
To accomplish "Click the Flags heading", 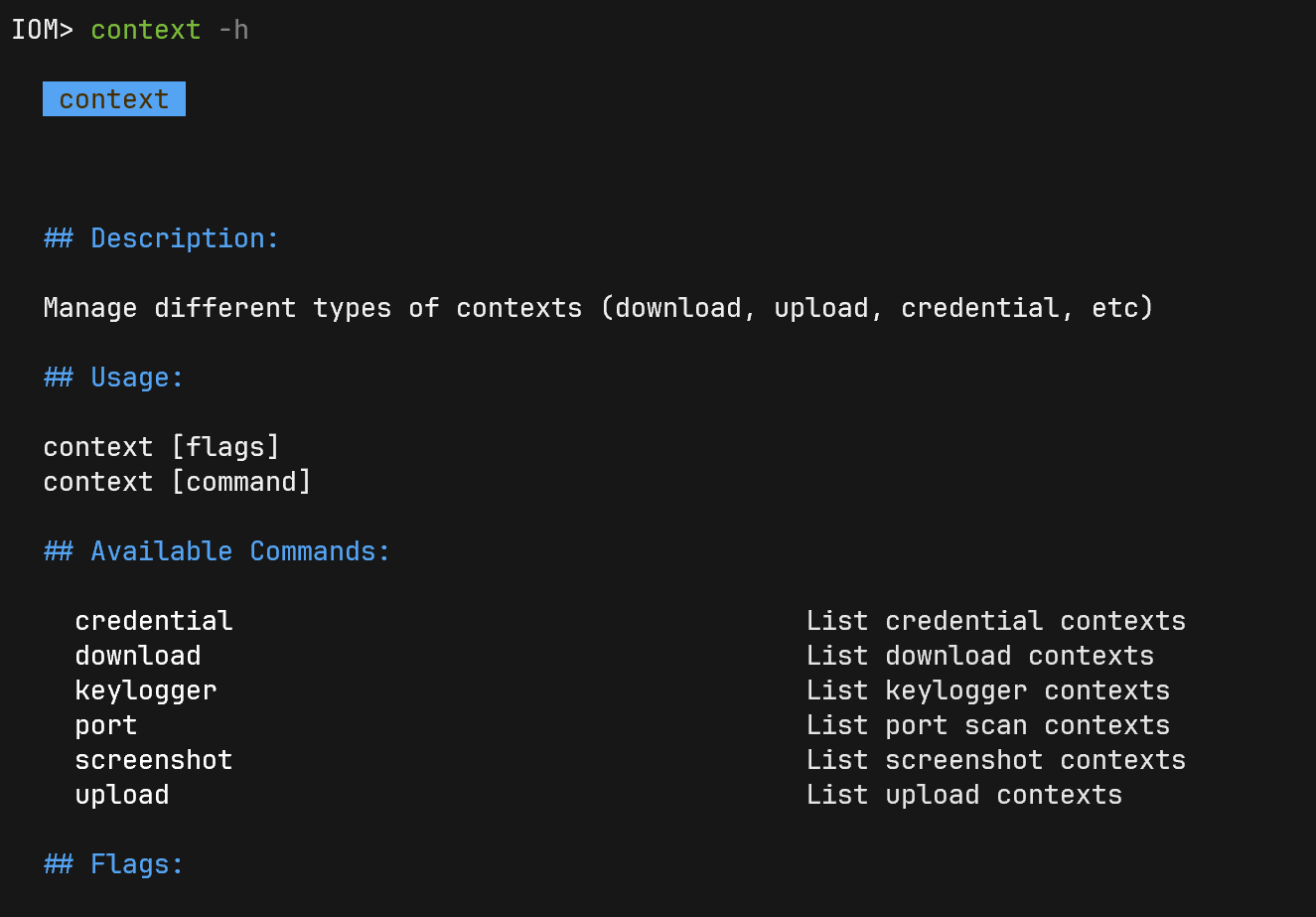I will pos(114,864).
